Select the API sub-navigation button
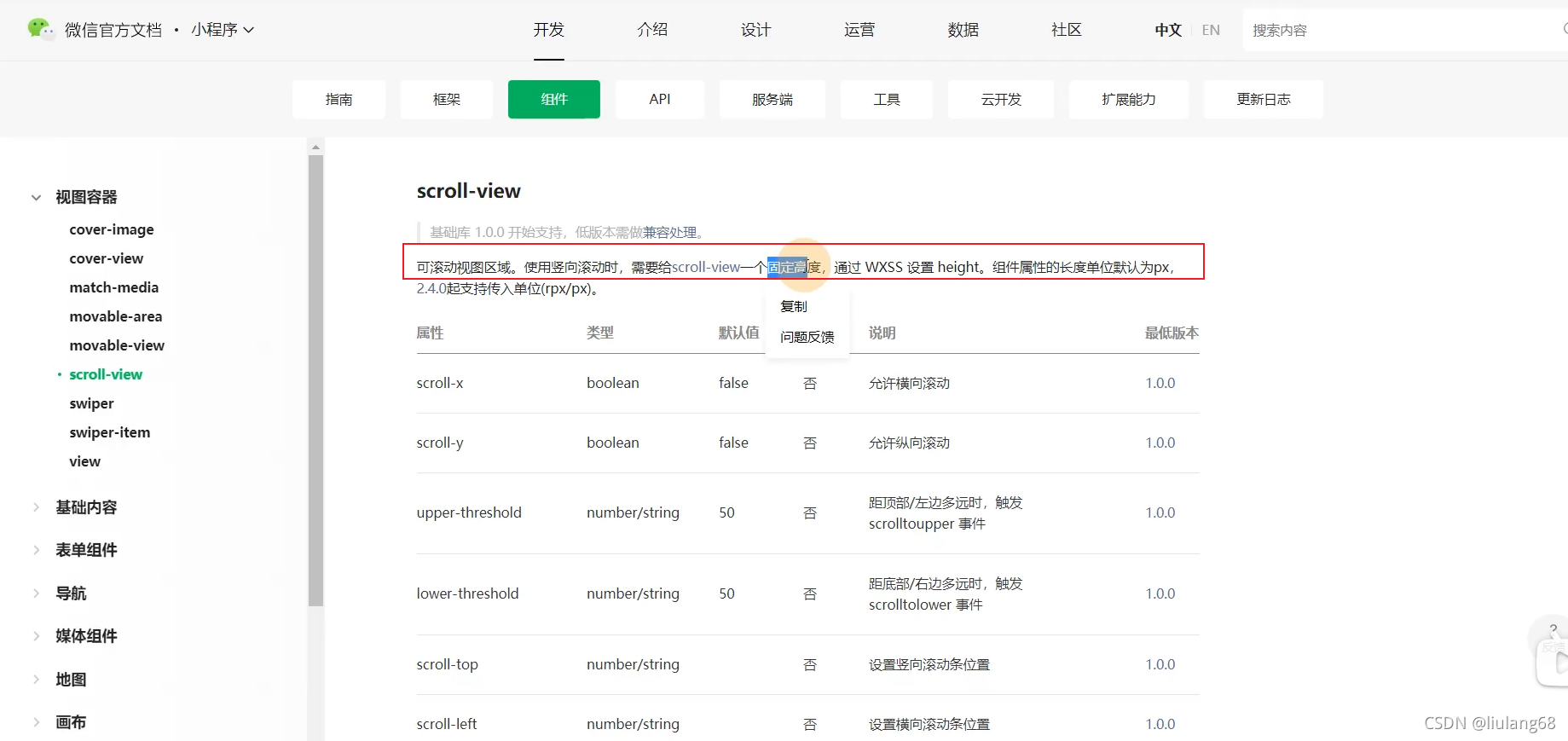Screen dimensions: 1568x741 (660, 99)
